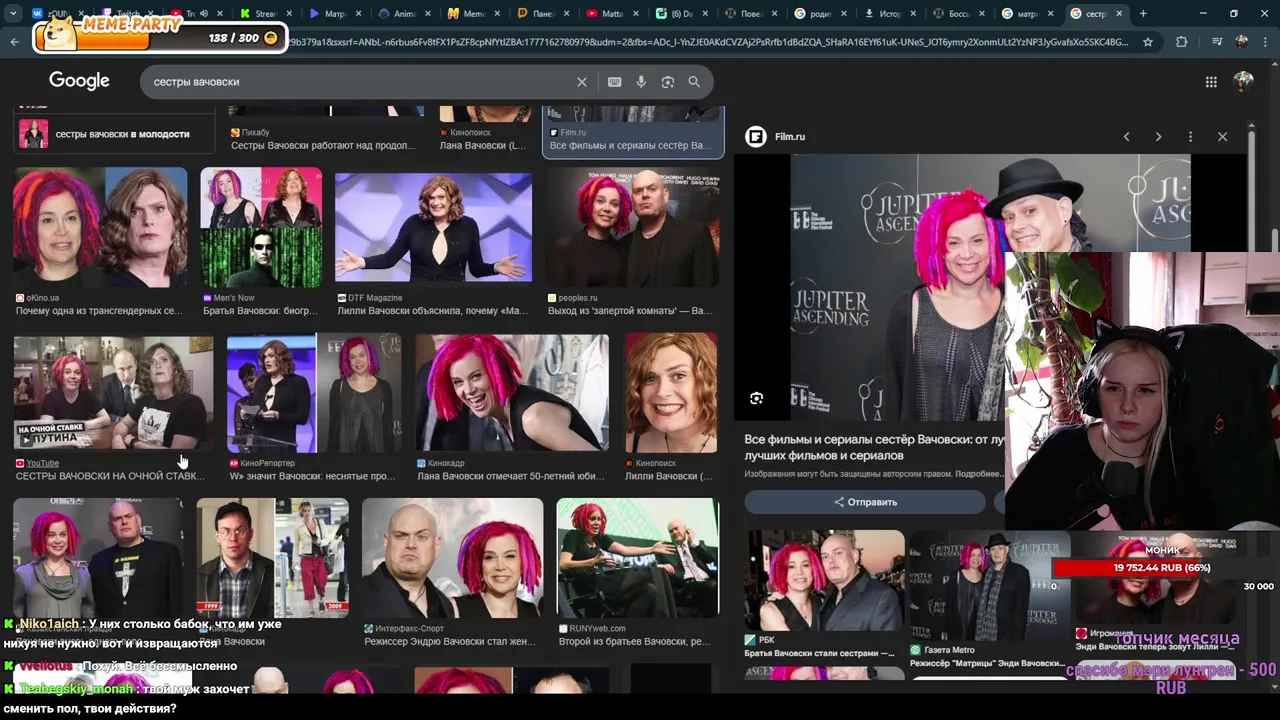
Task: Switch to the 'Matta' YouTube browser tab
Action: 610,14
